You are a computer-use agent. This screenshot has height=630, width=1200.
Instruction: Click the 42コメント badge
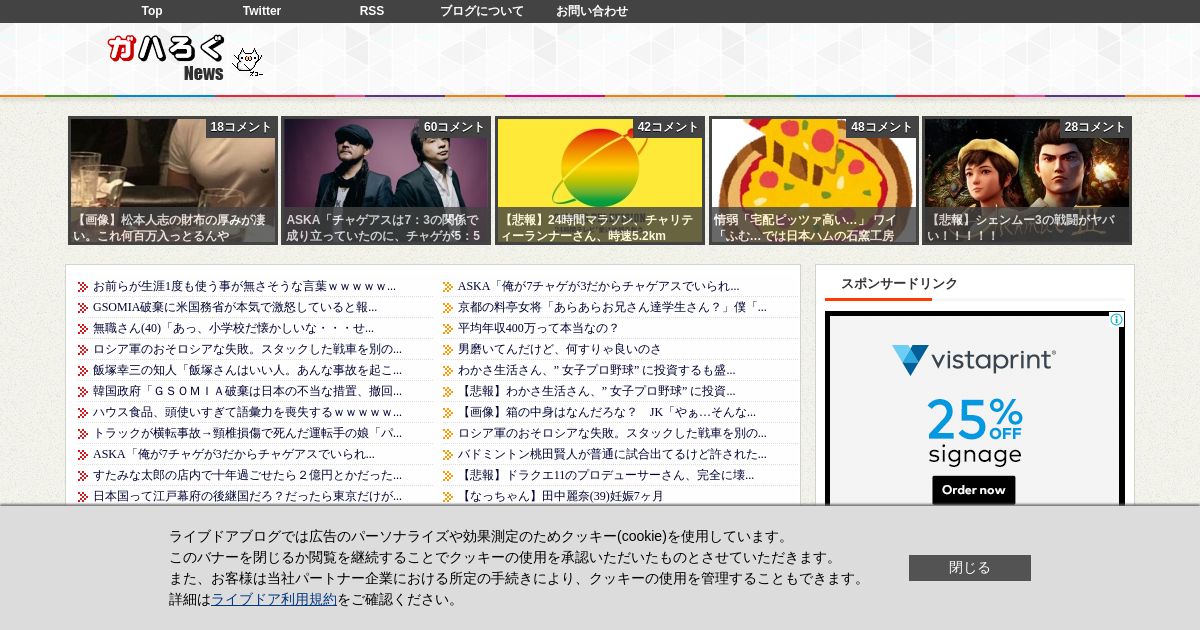[668, 127]
